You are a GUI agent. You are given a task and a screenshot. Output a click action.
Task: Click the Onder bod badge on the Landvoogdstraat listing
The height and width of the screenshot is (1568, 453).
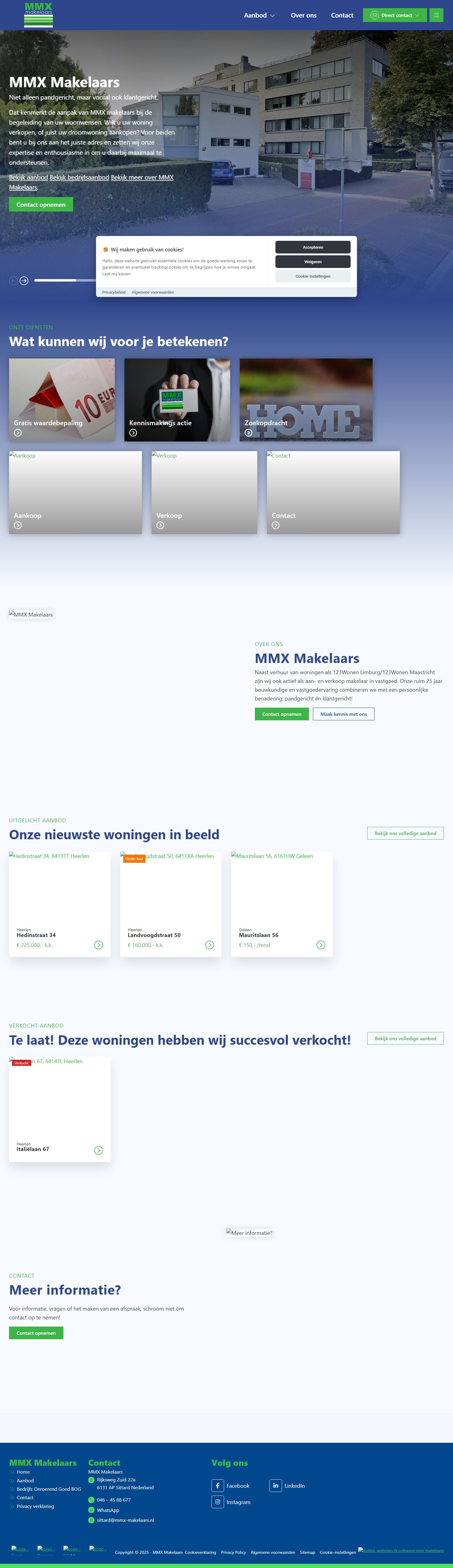pos(134,859)
